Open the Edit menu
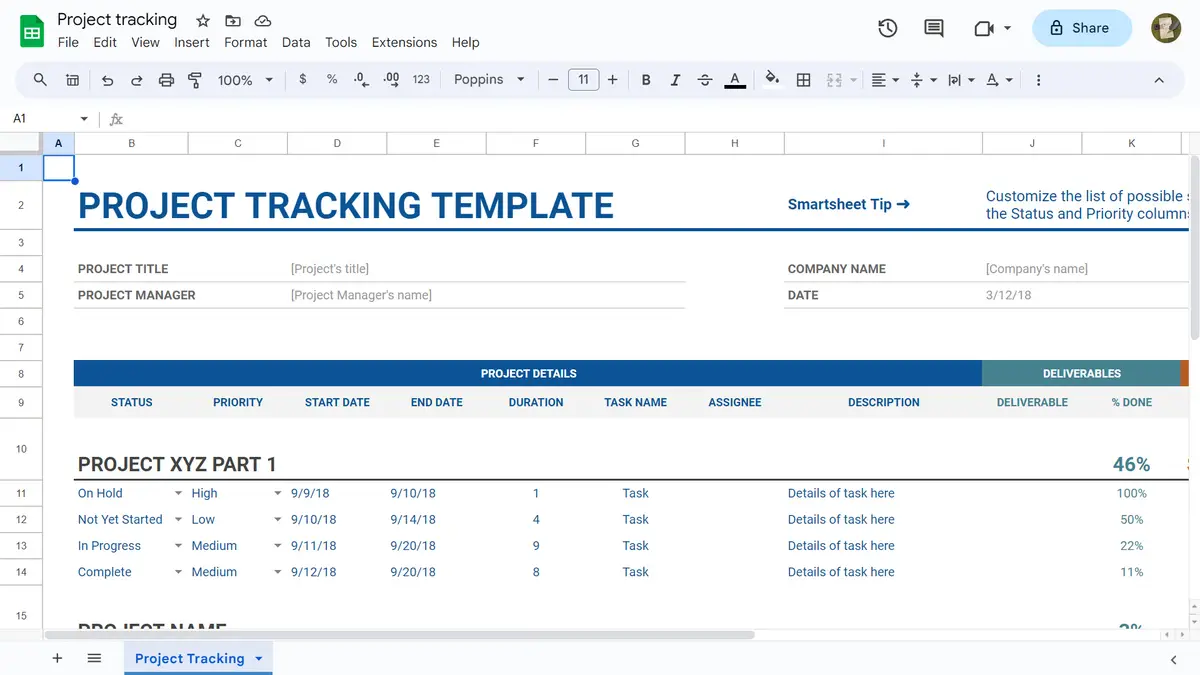The width and height of the screenshot is (1200, 675). (x=105, y=42)
